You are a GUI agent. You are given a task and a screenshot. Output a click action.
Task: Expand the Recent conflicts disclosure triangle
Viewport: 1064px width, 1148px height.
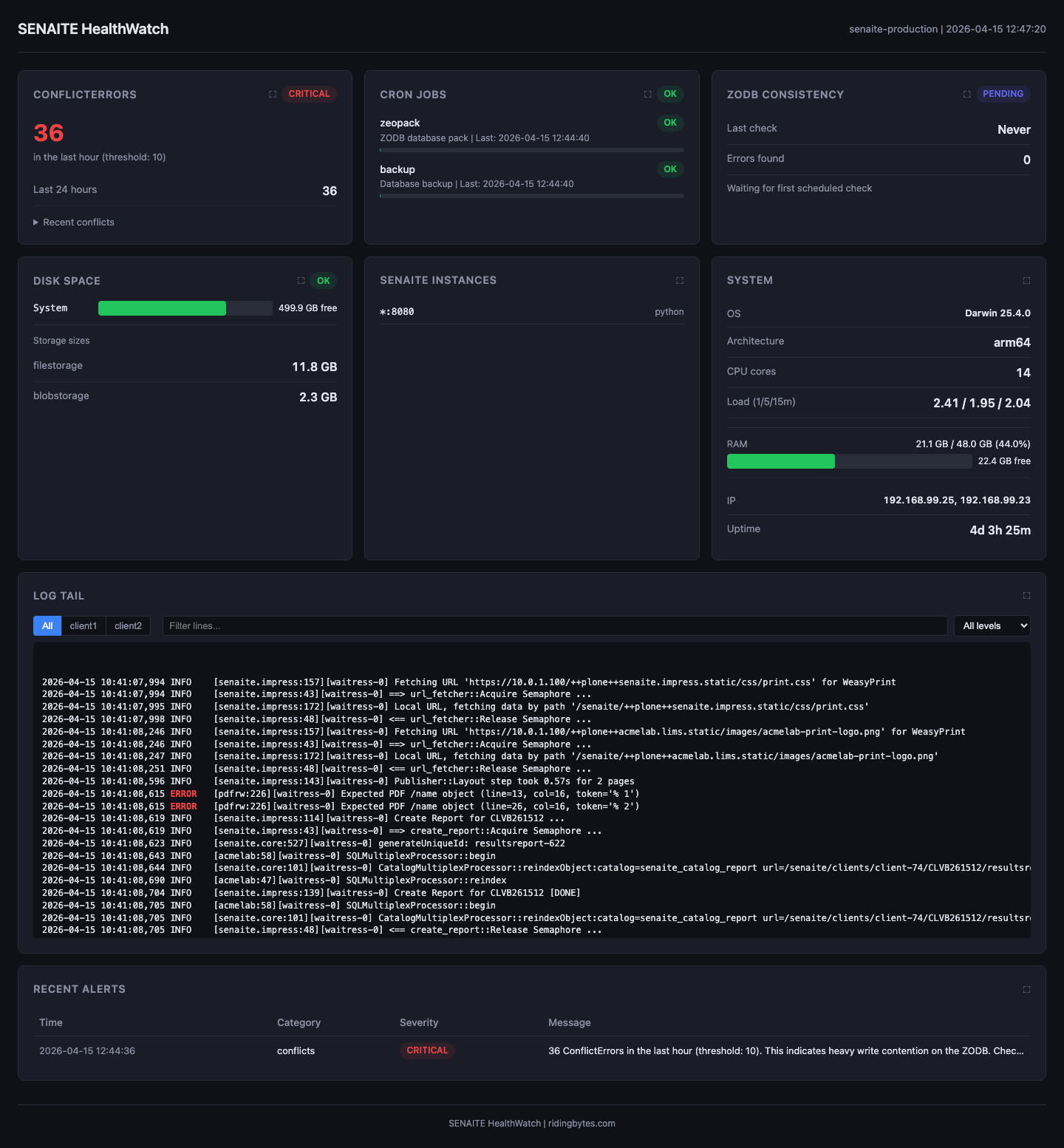pyautogui.click(x=74, y=222)
